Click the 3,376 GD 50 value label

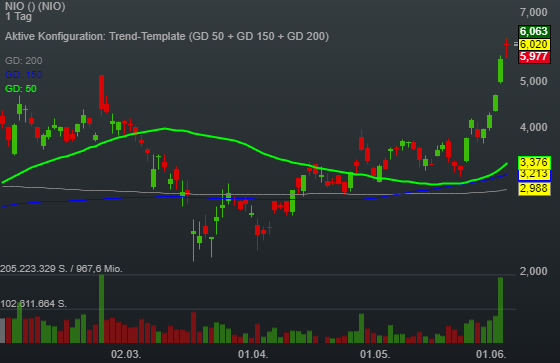(x=534, y=162)
